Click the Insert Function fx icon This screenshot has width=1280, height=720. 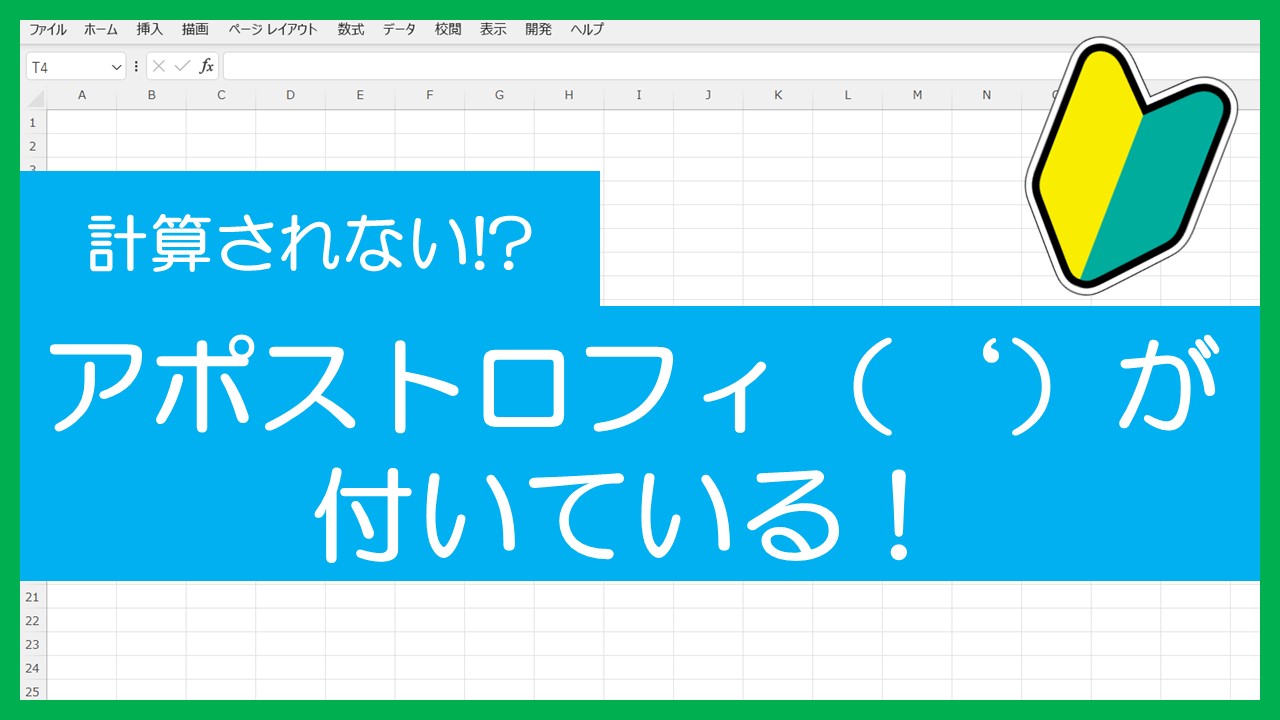[x=207, y=66]
